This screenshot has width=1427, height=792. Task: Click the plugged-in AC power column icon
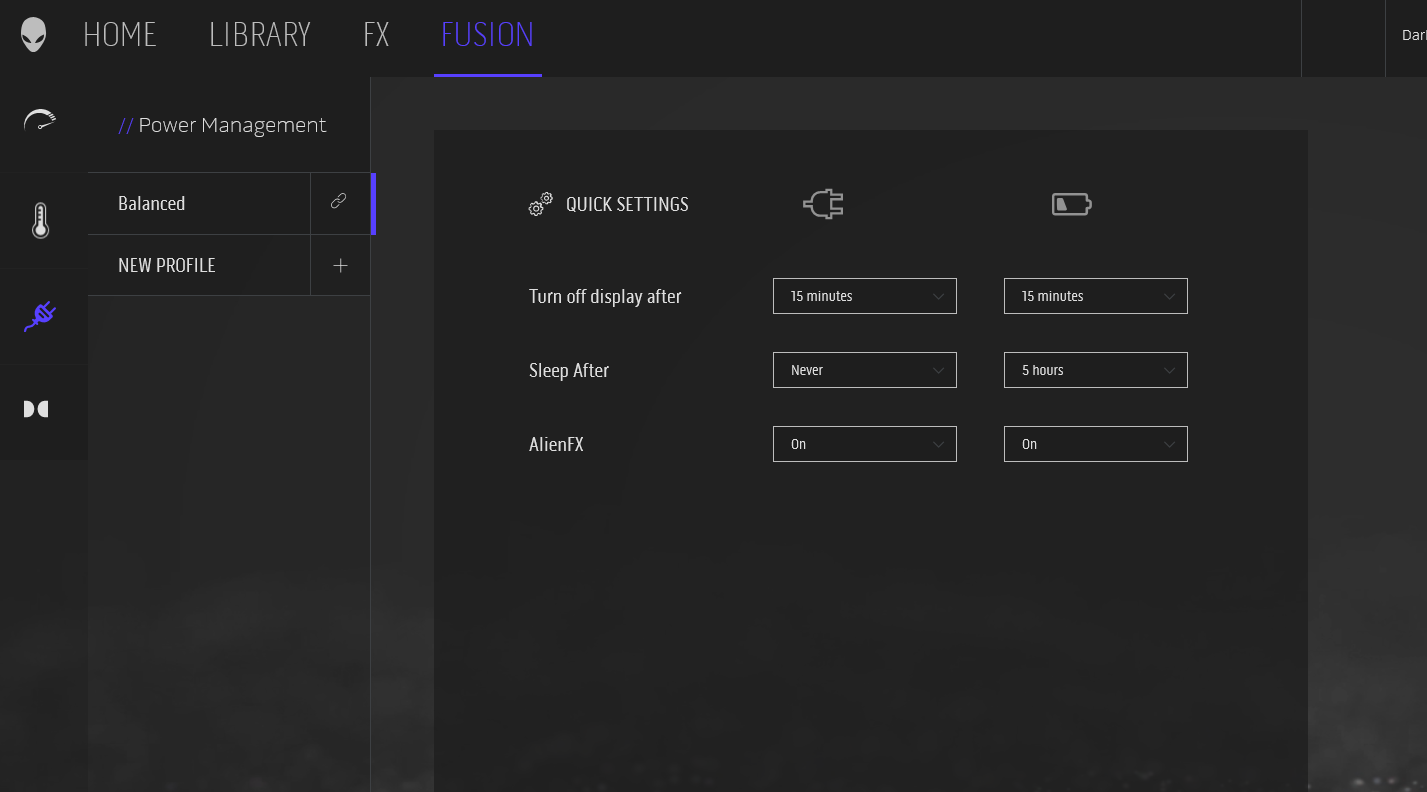click(823, 204)
